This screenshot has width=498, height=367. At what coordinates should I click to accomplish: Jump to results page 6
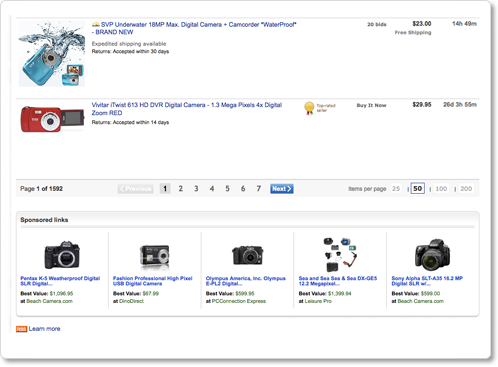tap(243, 189)
